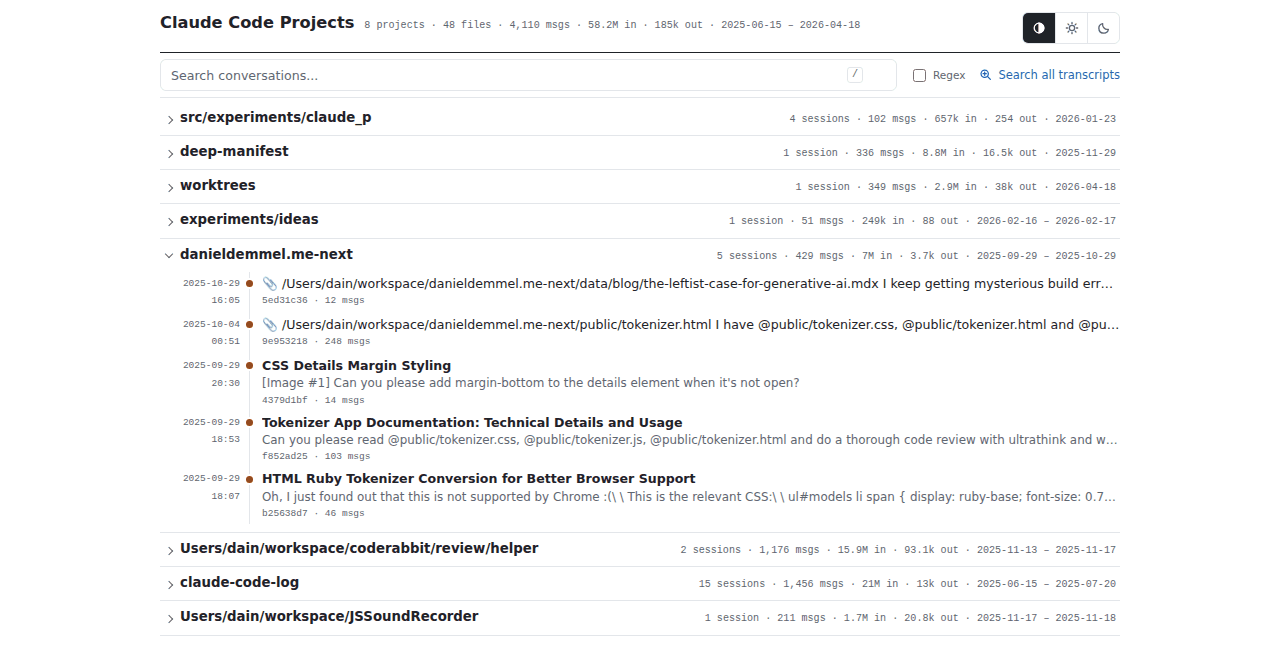Switch to light theme sun icon

pos(1071,28)
